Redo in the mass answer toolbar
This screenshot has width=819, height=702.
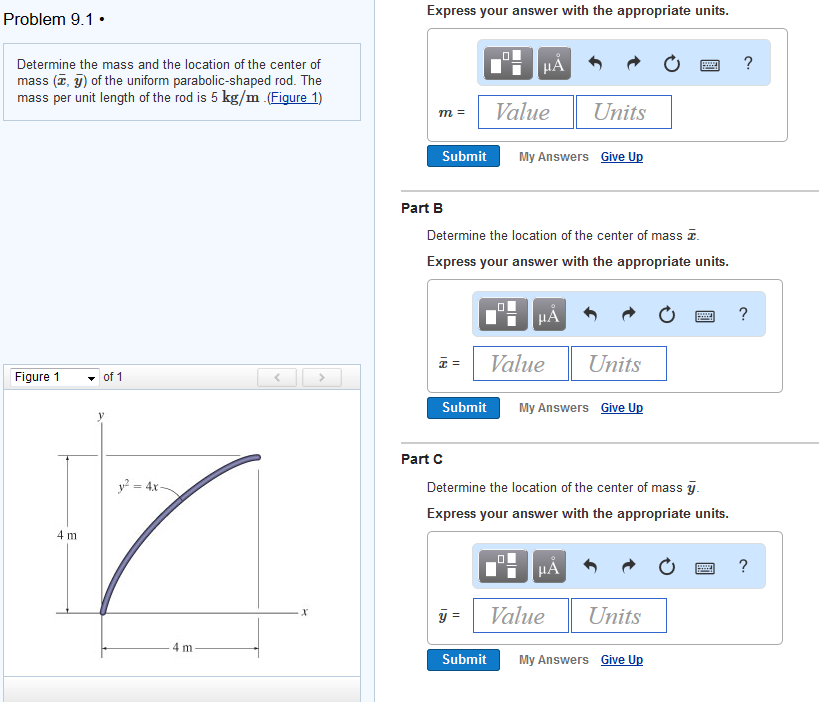pyautogui.click(x=634, y=63)
